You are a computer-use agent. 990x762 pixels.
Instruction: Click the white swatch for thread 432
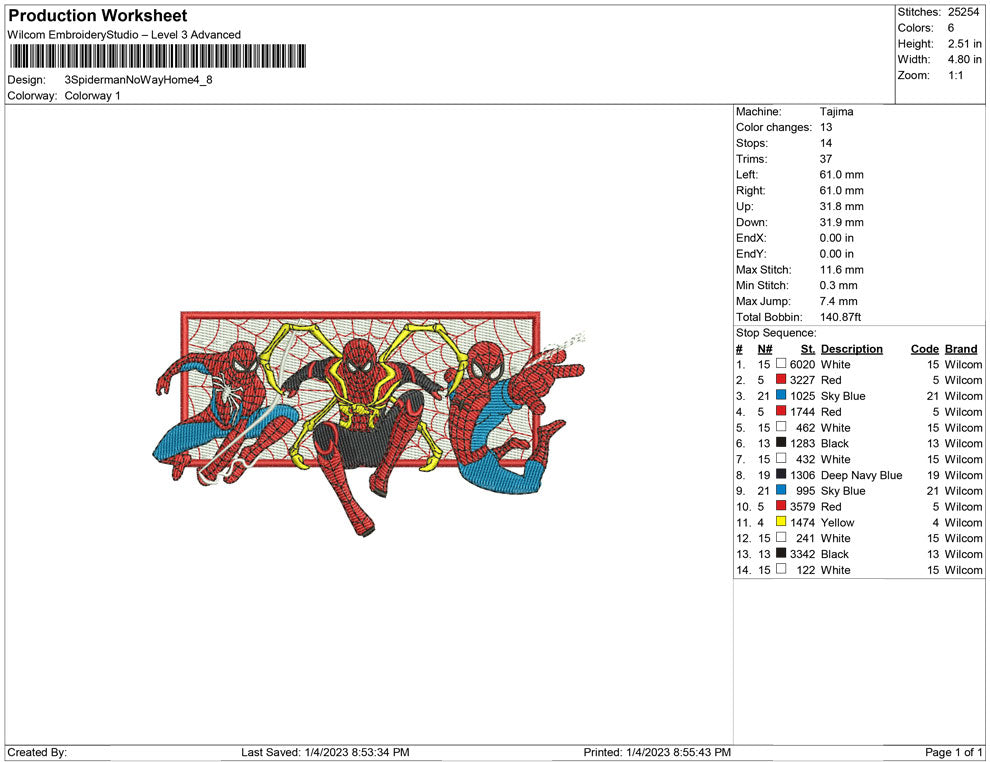coord(781,458)
